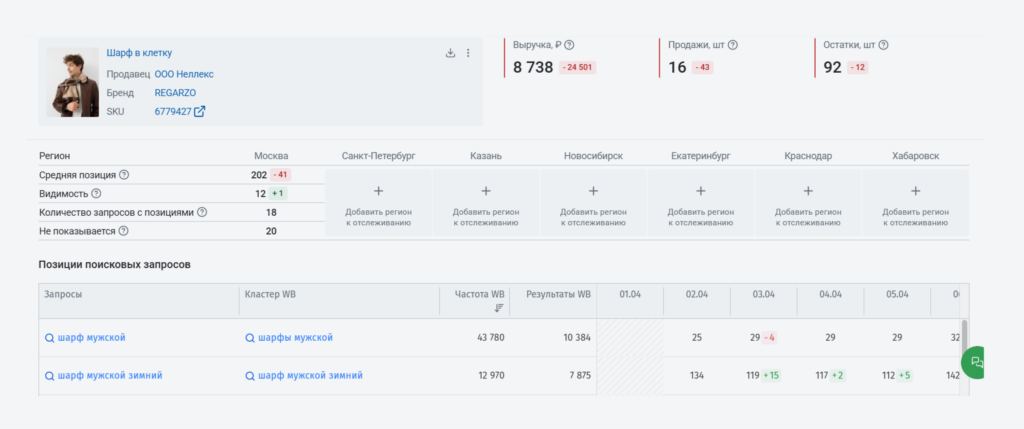Add Новосибирск region plus icon
1024x429 pixels.
[593, 191]
